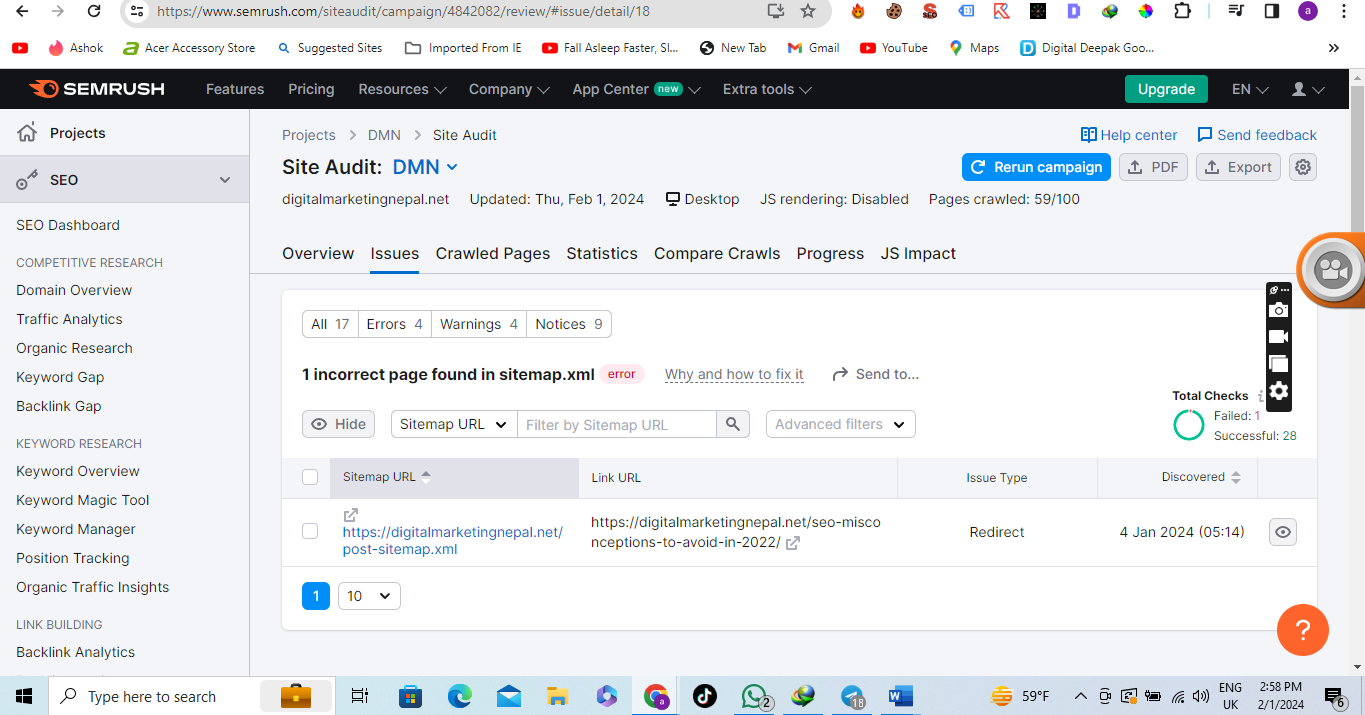Image resolution: width=1365 pixels, height=715 pixels.
Task: Go to the Statistics tab
Action: 602,253
